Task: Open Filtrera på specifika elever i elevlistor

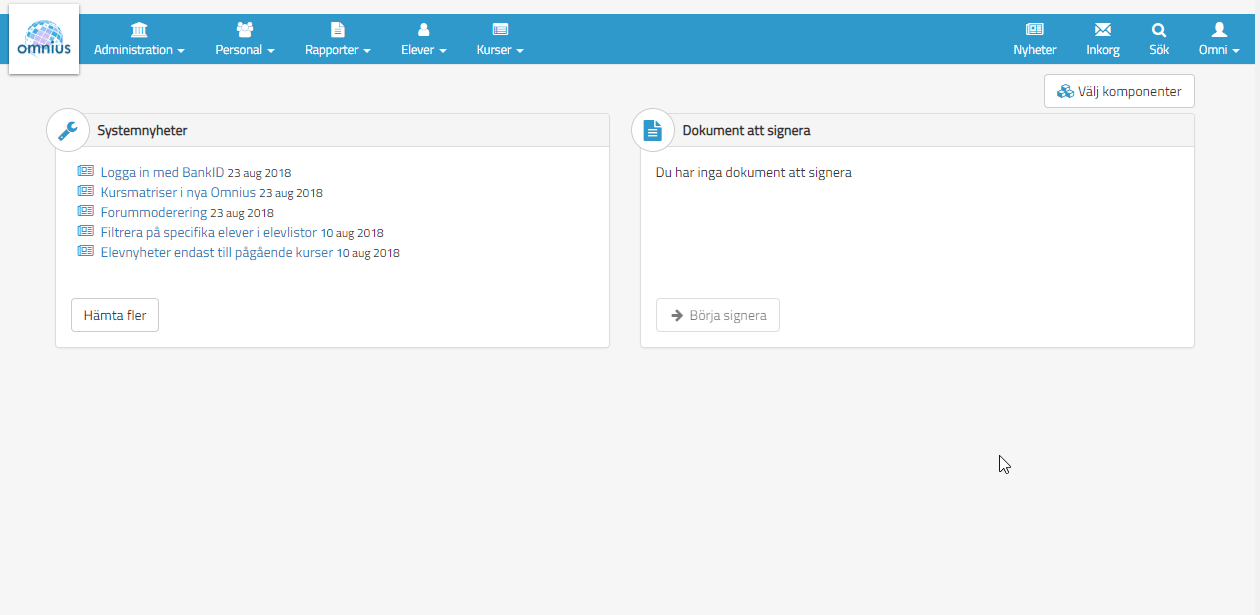Action: (x=208, y=232)
